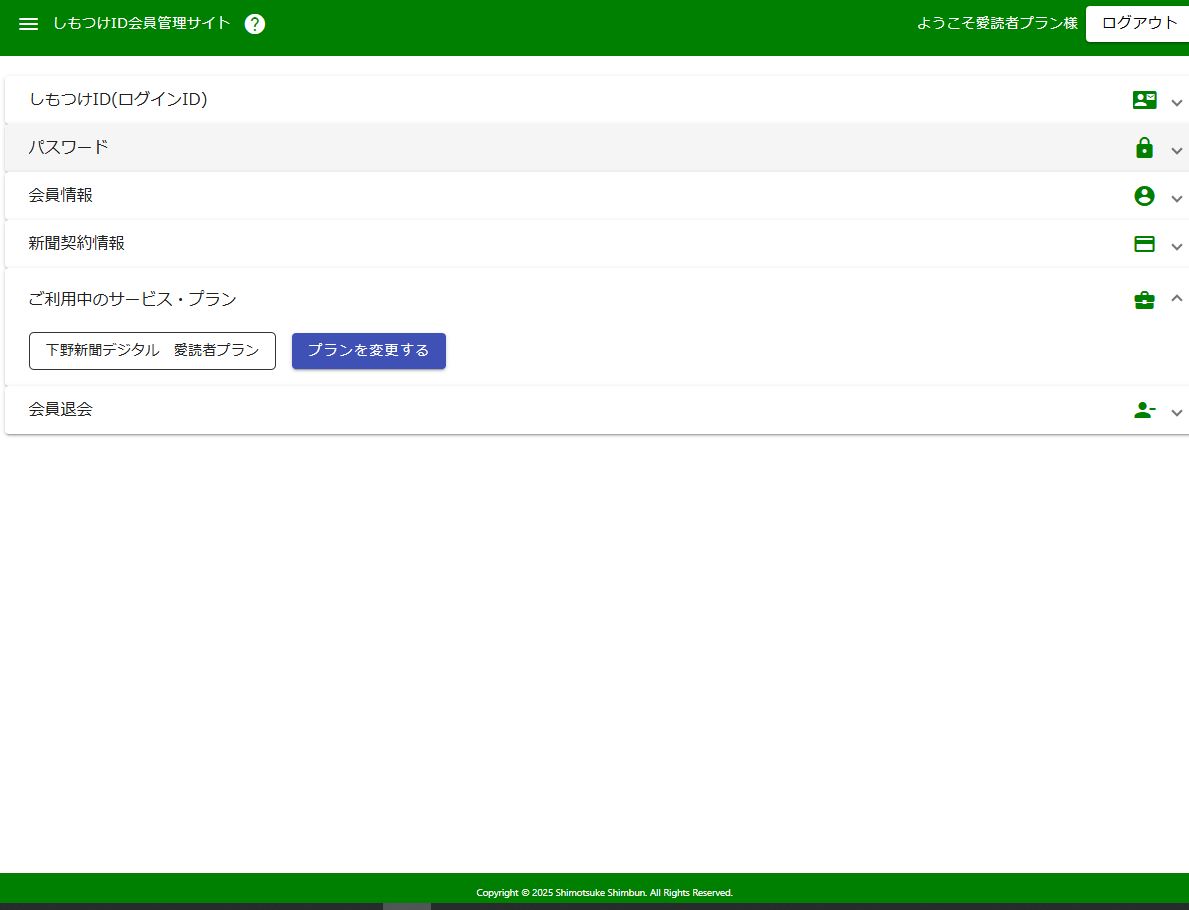Collapse the ご利用中のサービス・プラン chevron
1189x910 pixels.
(x=1177, y=298)
